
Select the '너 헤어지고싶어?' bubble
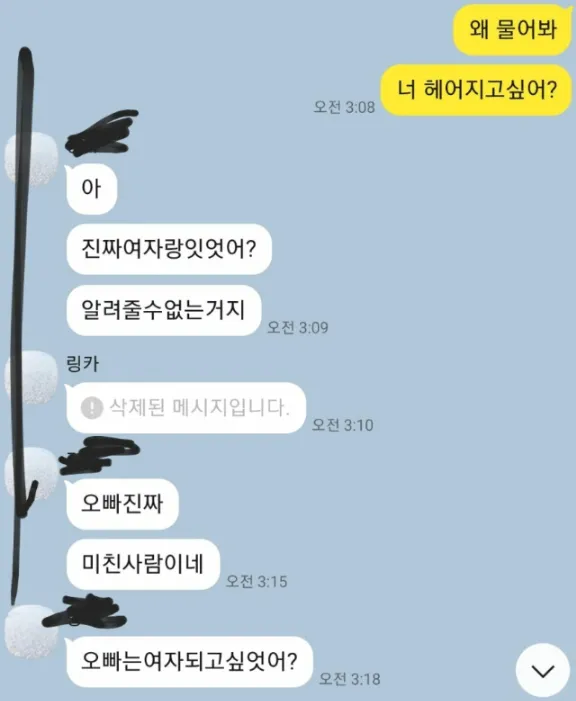(476, 90)
